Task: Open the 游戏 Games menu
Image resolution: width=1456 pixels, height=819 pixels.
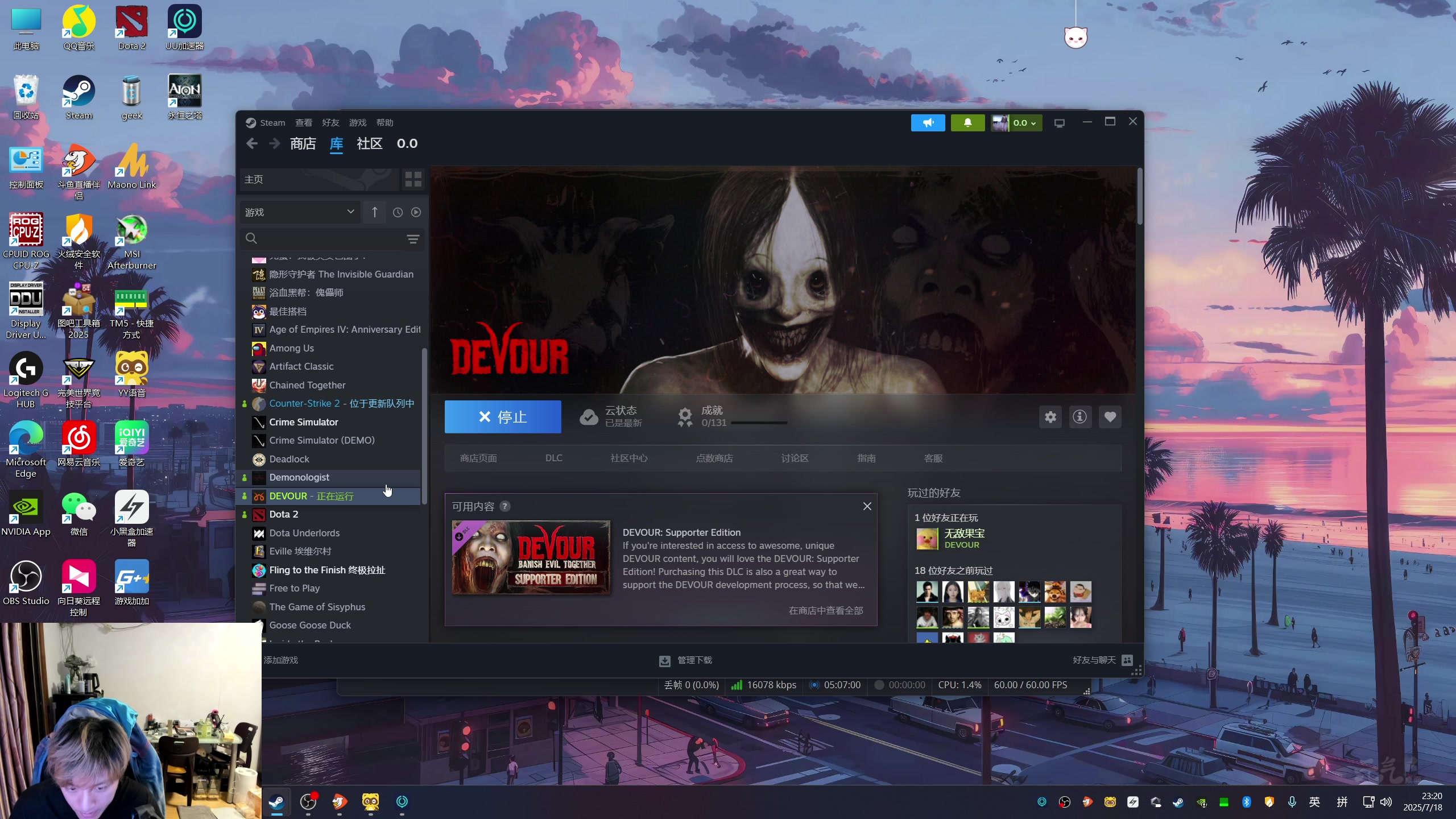Action: pyautogui.click(x=358, y=123)
